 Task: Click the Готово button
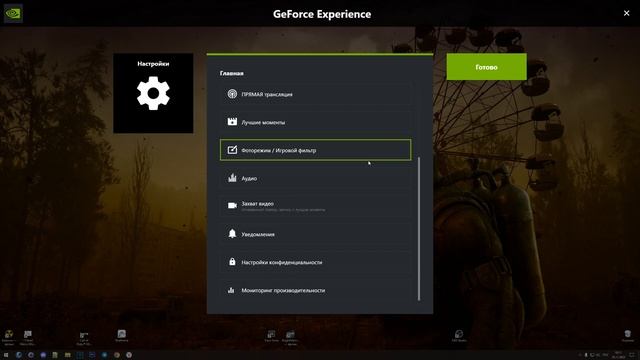[x=487, y=67]
